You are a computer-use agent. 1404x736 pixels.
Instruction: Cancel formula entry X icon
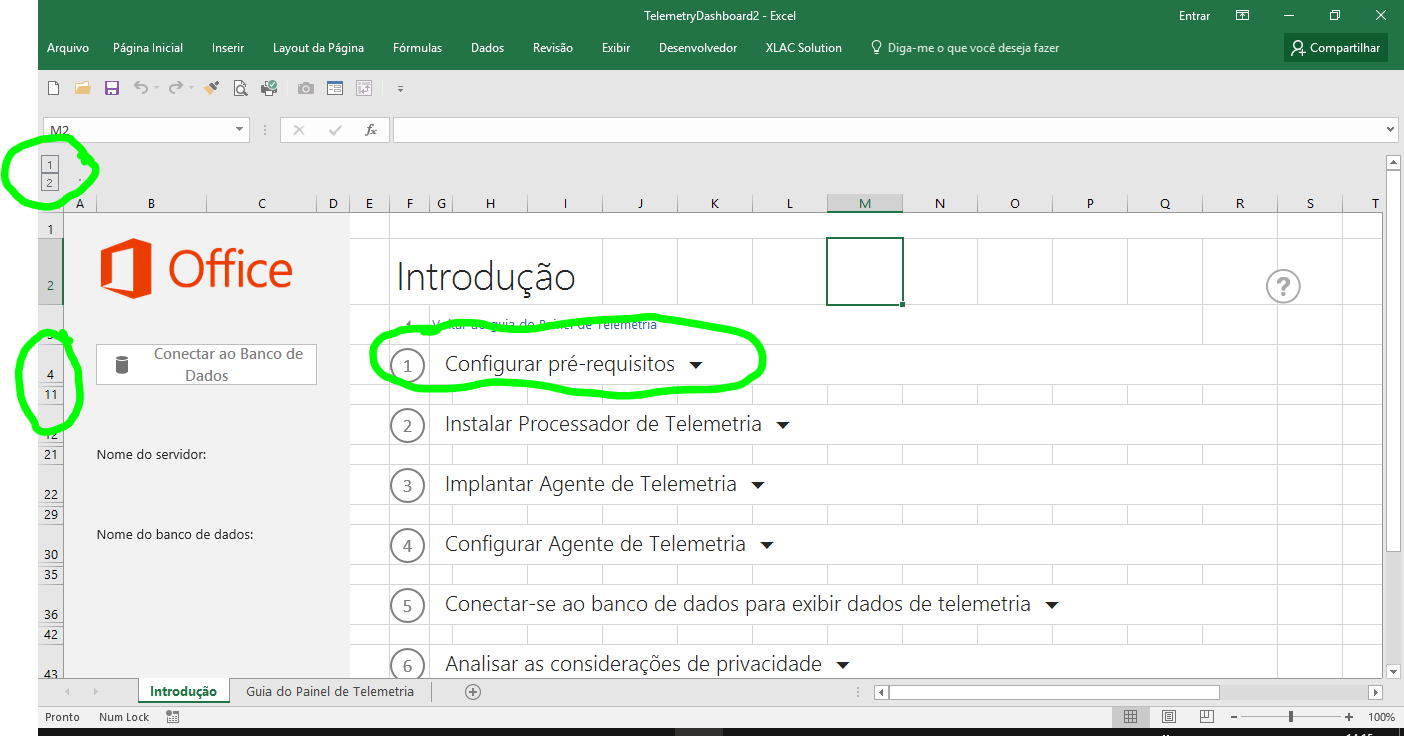(298, 130)
